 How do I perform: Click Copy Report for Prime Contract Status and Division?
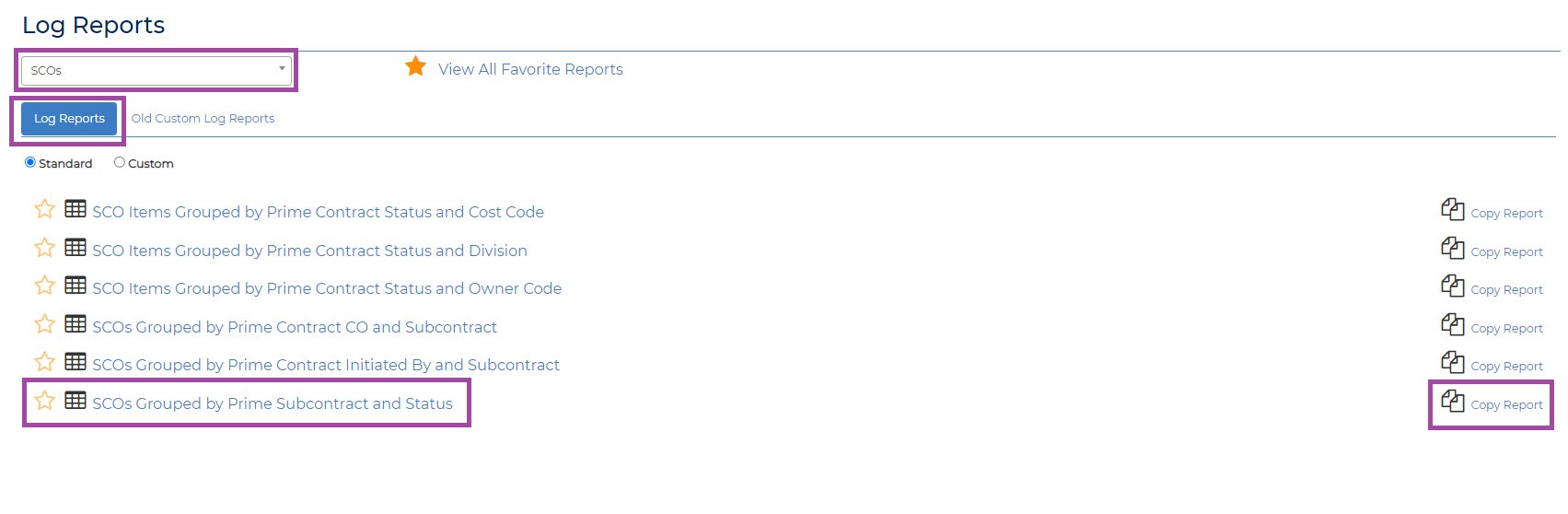pos(1506,251)
